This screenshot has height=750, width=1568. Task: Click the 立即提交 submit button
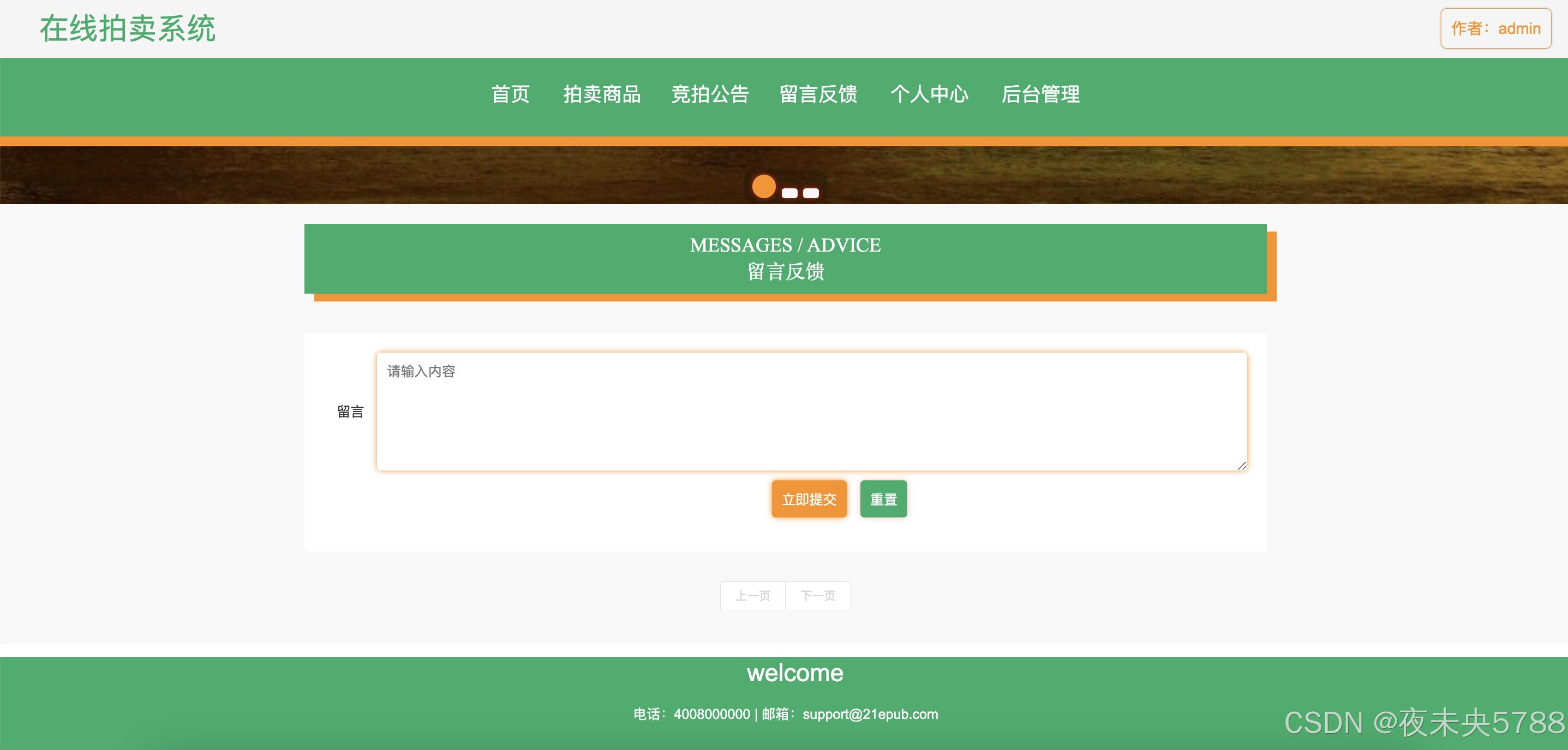(809, 499)
